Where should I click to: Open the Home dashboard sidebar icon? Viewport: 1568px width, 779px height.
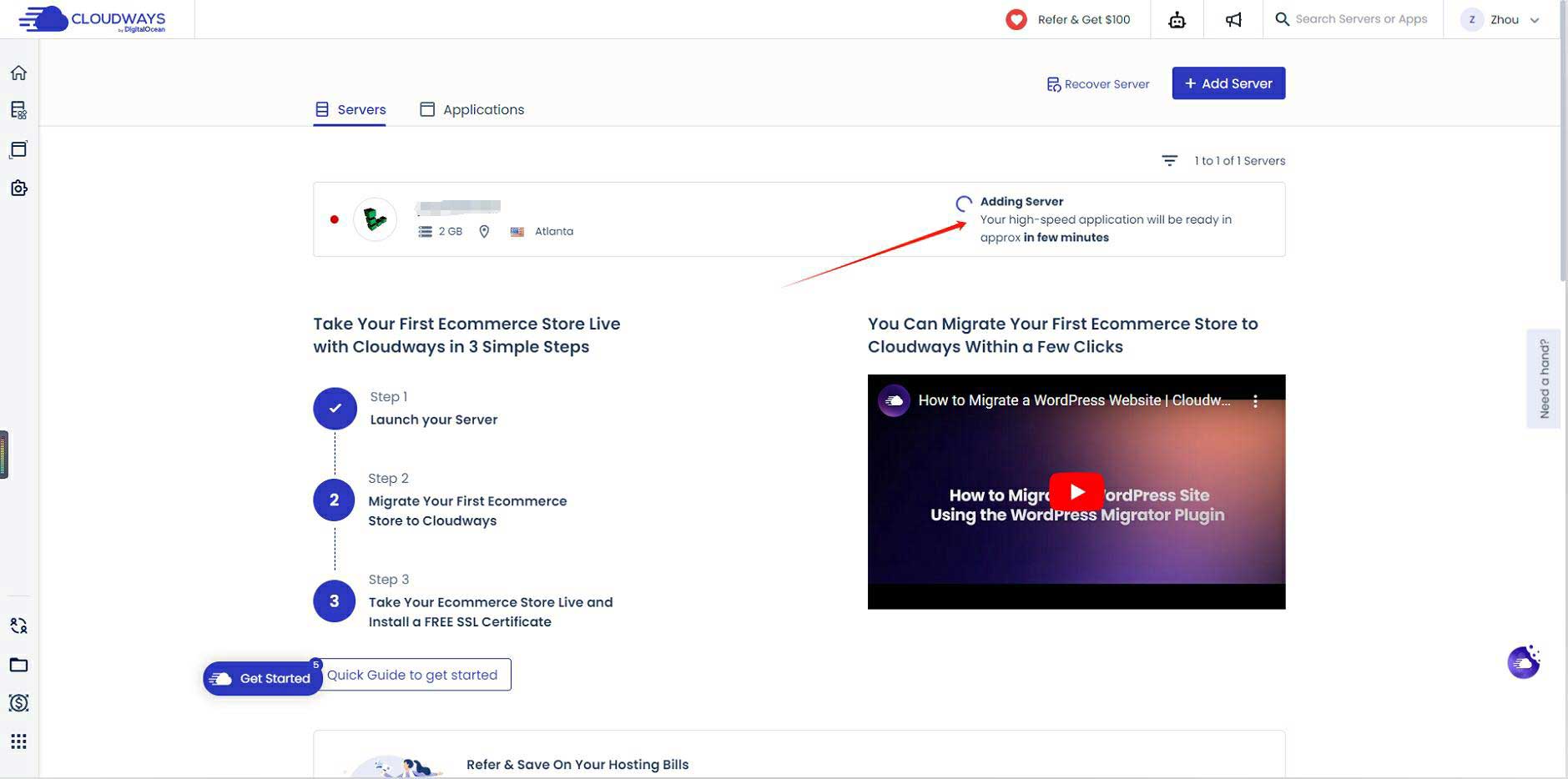coord(18,73)
